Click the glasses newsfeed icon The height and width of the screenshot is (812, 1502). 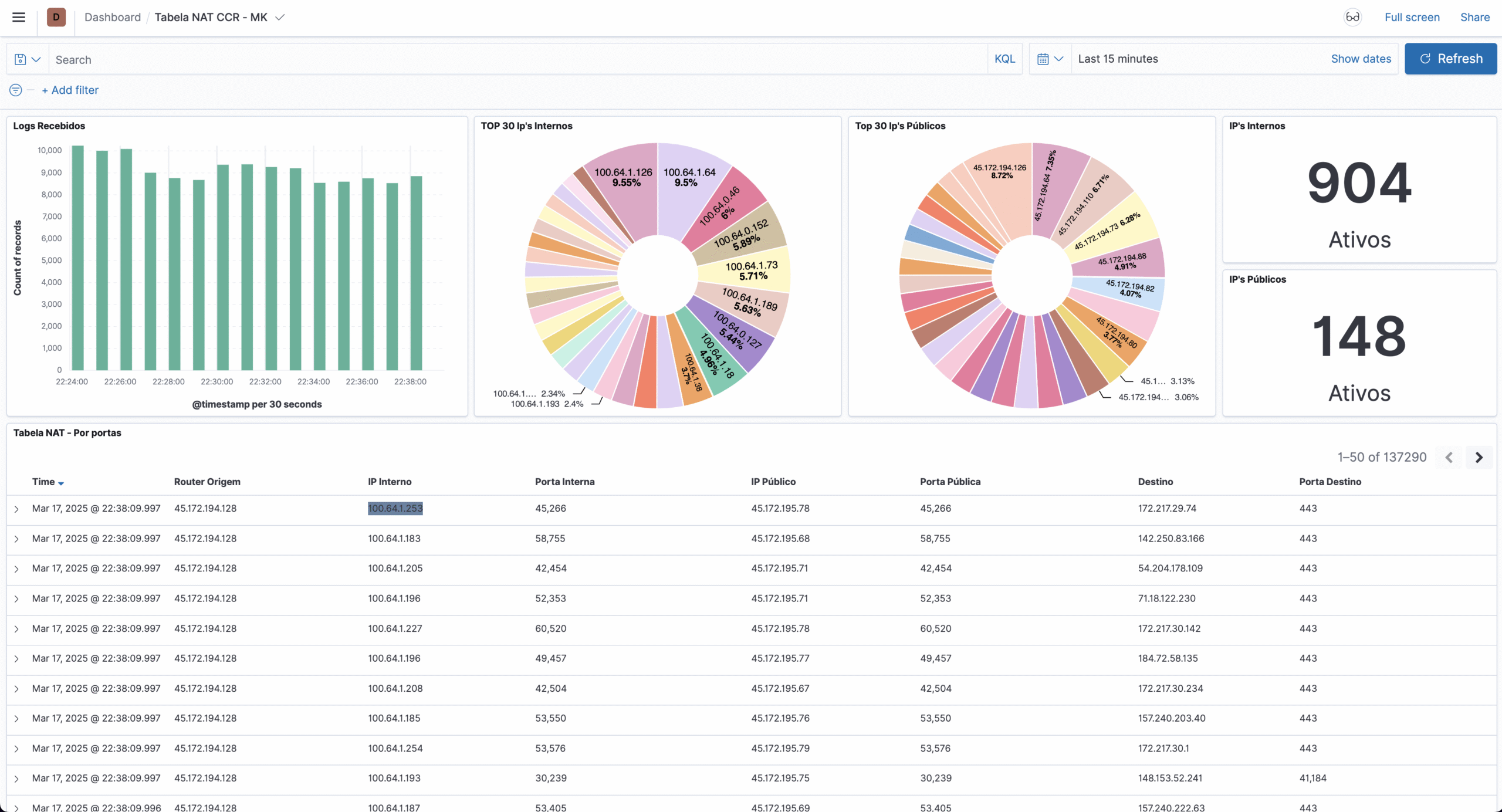point(1352,17)
